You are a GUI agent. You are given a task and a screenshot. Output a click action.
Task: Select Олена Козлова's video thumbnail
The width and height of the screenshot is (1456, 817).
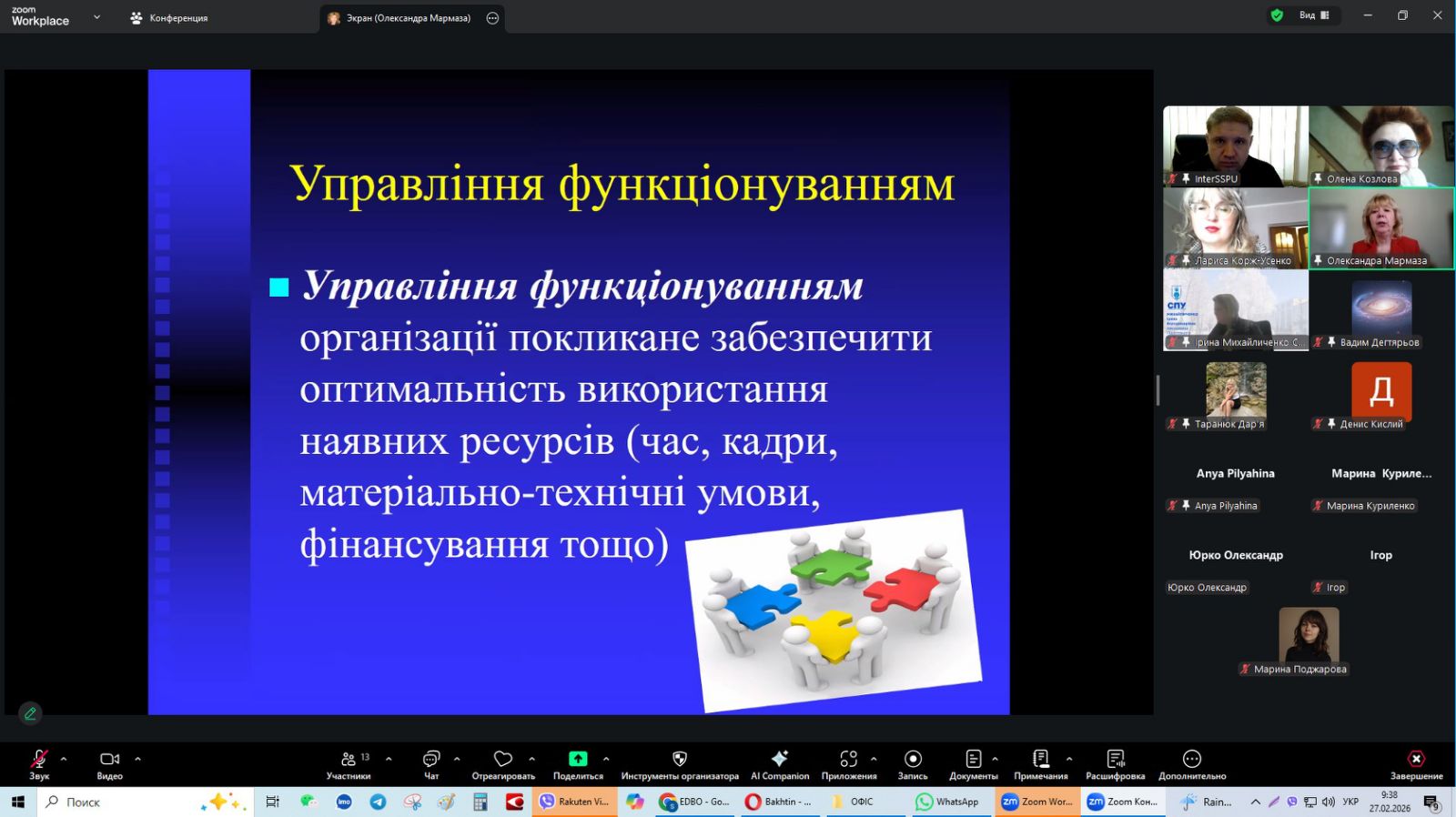click(1380, 146)
